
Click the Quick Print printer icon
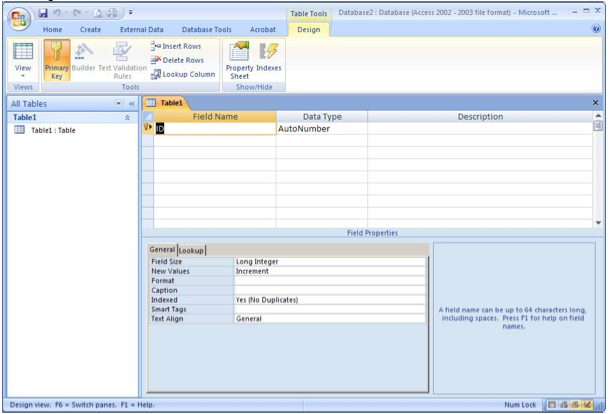[x=112, y=13]
